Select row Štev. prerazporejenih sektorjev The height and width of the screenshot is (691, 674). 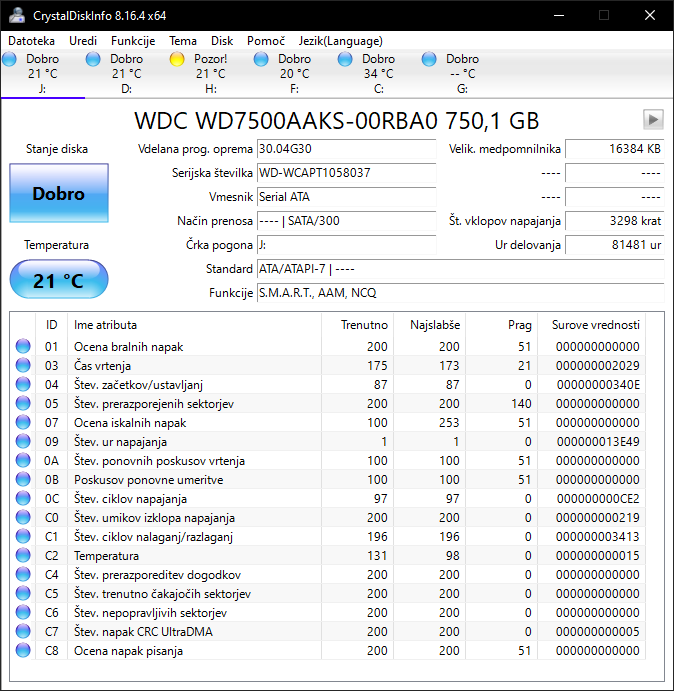coord(328,403)
